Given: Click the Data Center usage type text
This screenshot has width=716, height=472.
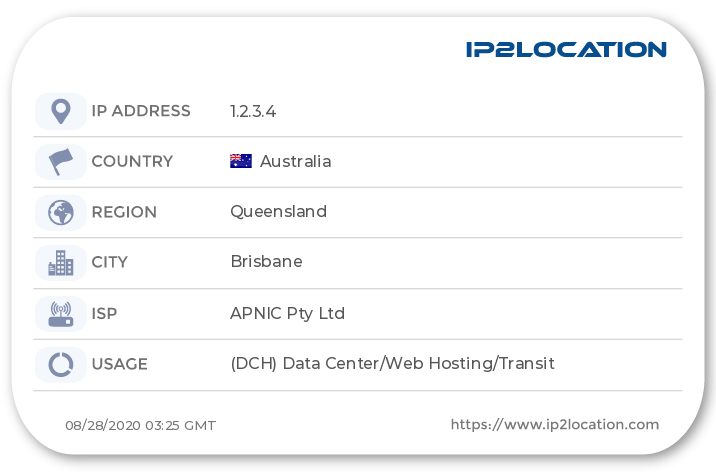Looking at the screenshot, I should [x=392, y=364].
